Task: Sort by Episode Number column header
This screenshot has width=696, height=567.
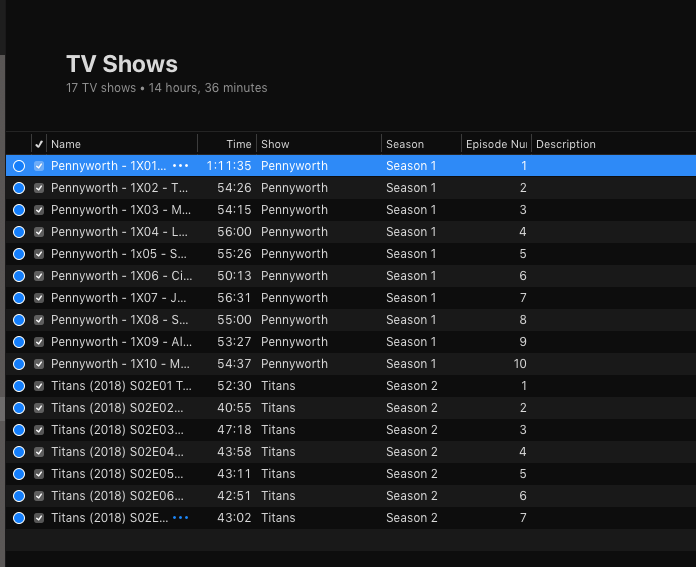Action: (496, 144)
